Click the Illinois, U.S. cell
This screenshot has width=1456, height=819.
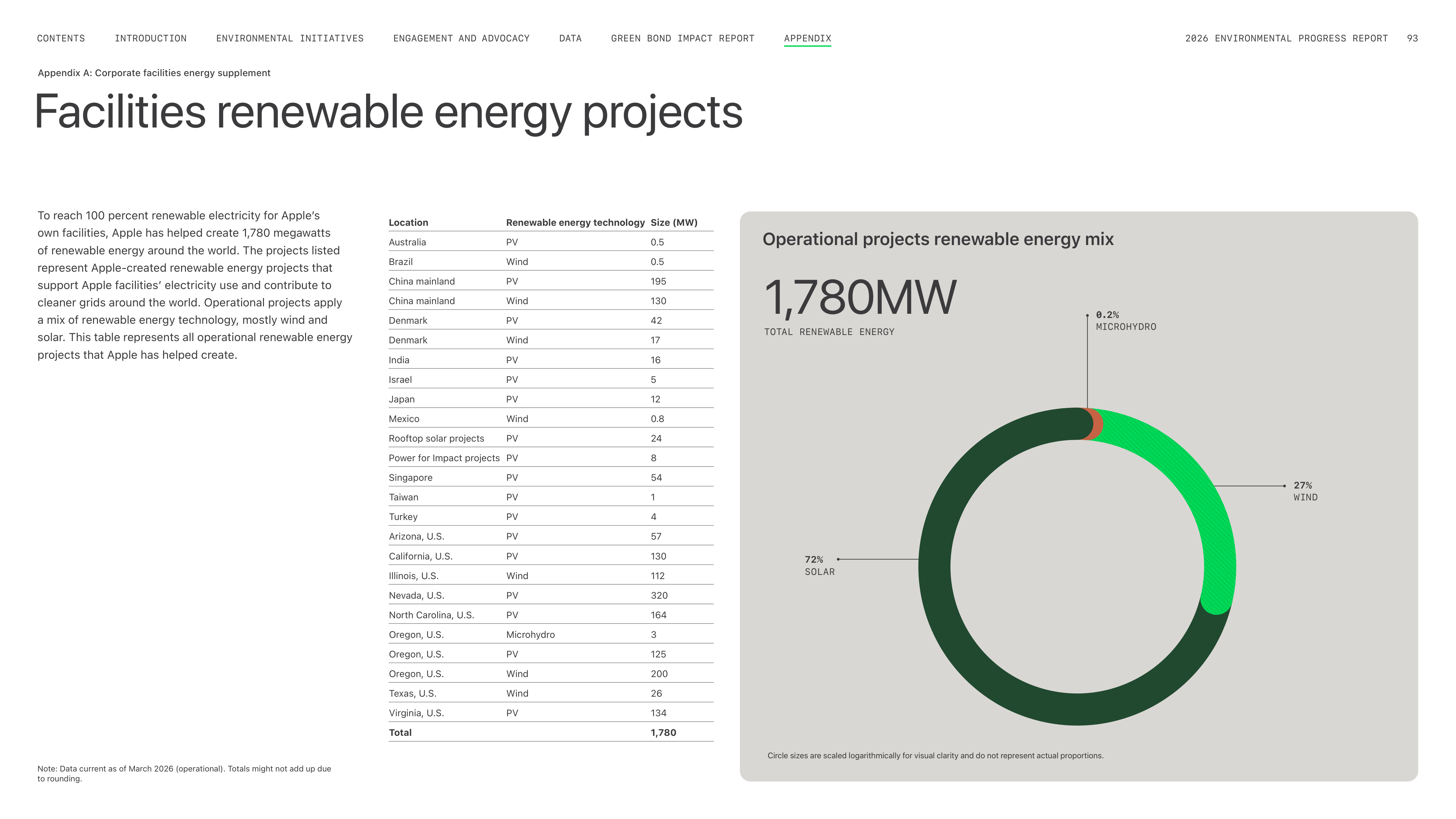click(x=413, y=576)
